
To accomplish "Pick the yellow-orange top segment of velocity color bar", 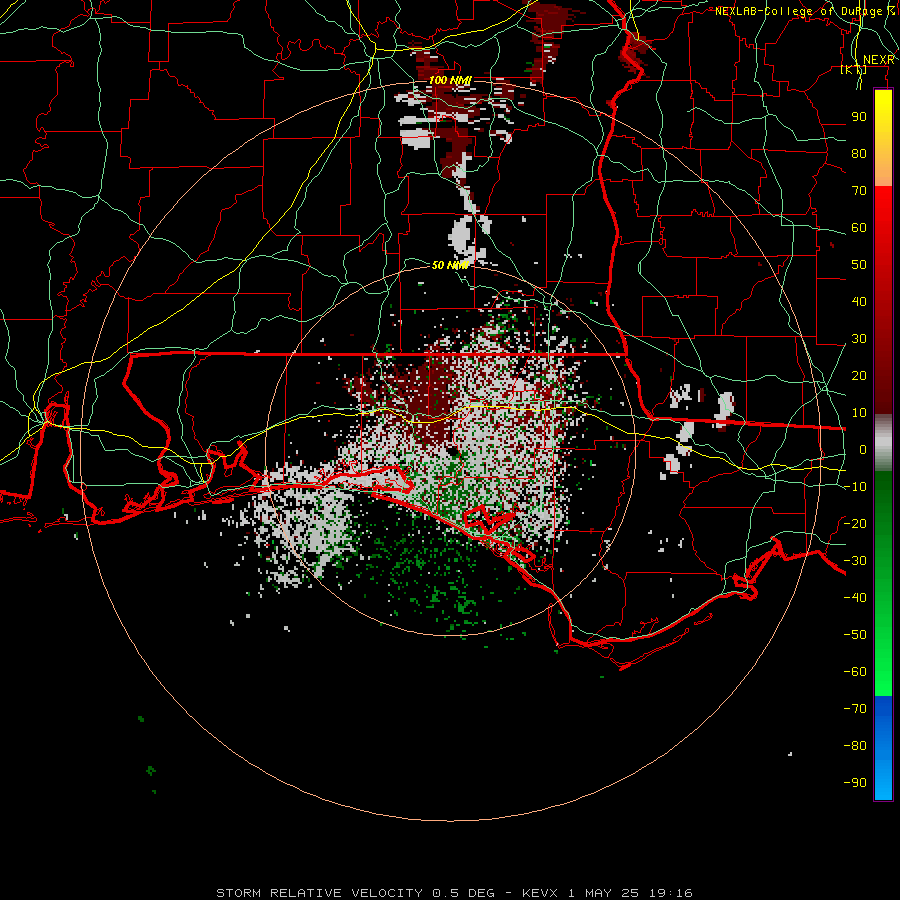I will [883, 138].
